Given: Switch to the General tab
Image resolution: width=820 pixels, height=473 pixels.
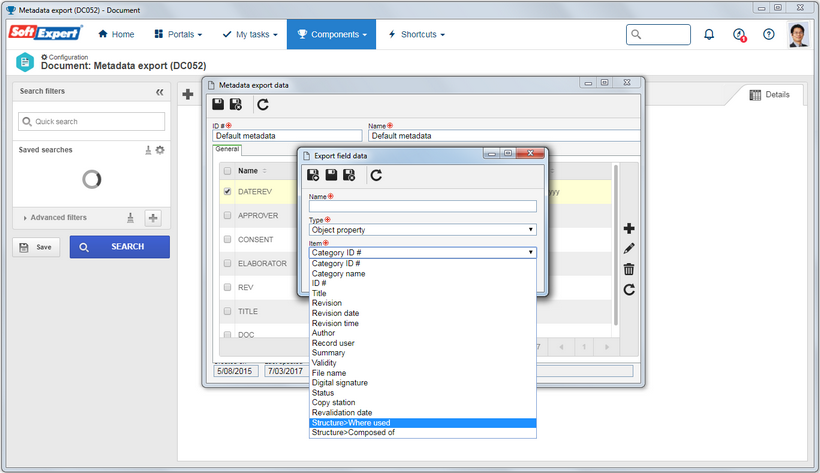Looking at the screenshot, I should tap(227, 150).
